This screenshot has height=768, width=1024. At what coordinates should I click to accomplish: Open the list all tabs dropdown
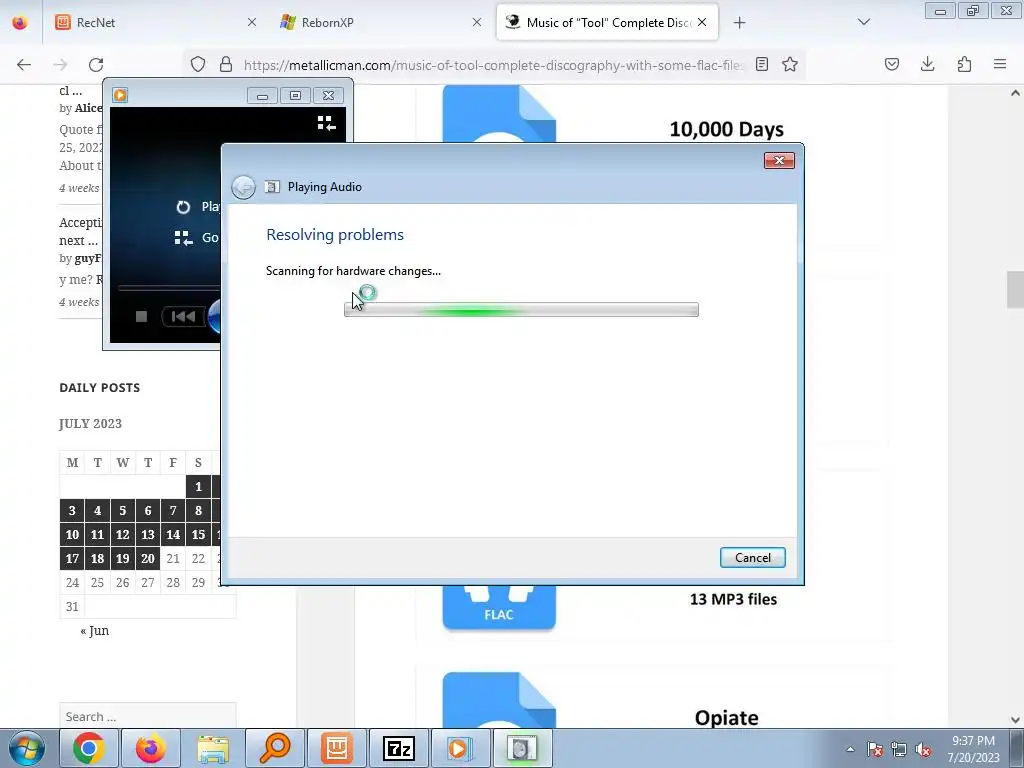(x=863, y=22)
